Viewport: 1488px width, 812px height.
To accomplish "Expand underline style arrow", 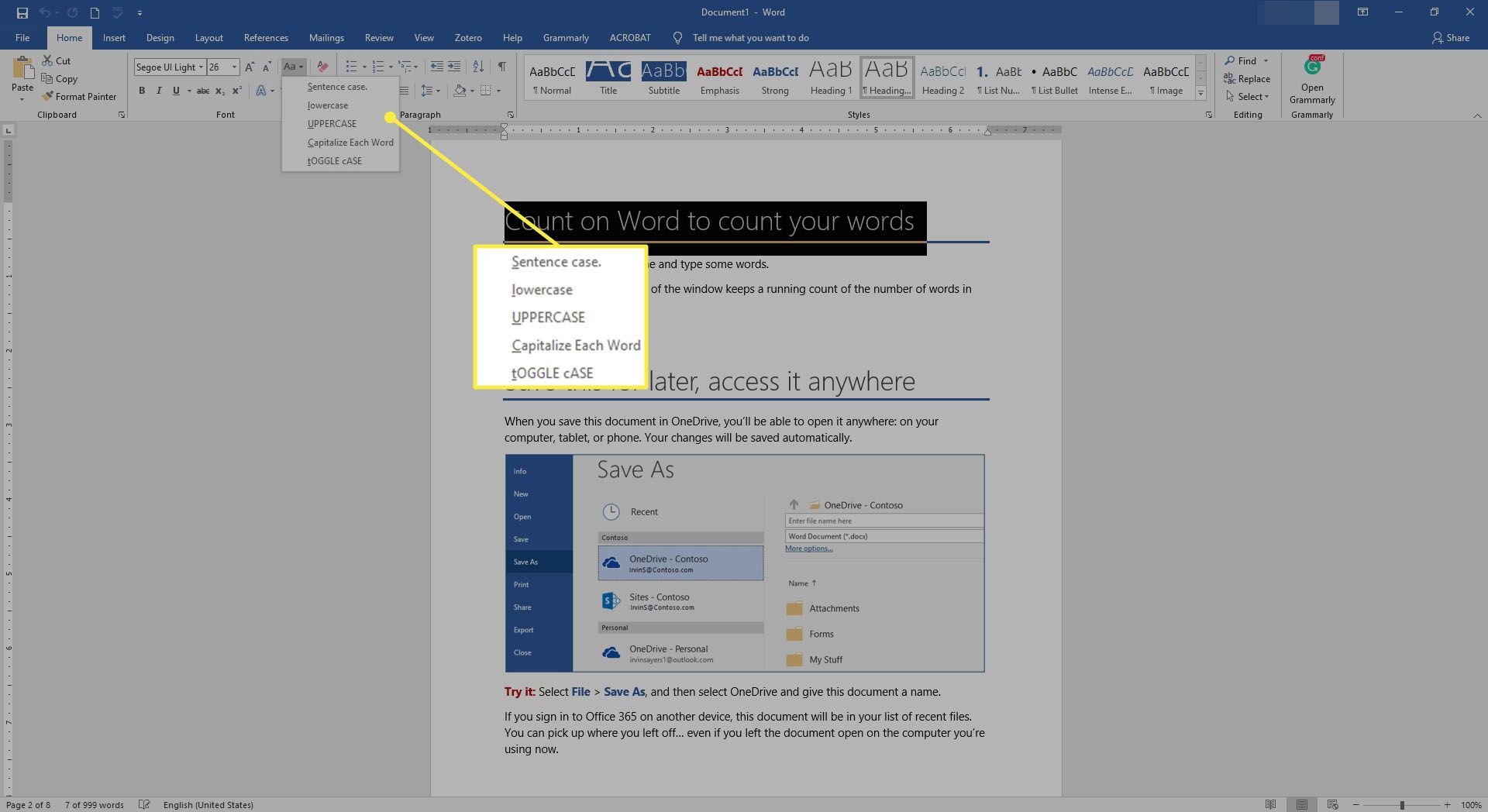I will coord(189,91).
